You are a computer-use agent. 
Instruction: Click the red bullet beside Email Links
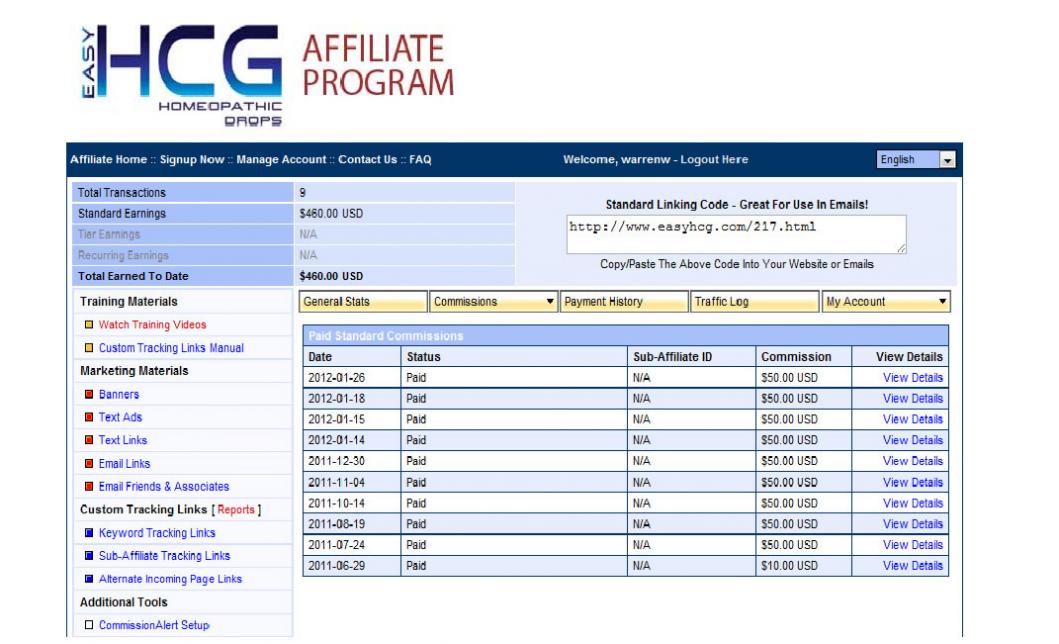pos(88,464)
